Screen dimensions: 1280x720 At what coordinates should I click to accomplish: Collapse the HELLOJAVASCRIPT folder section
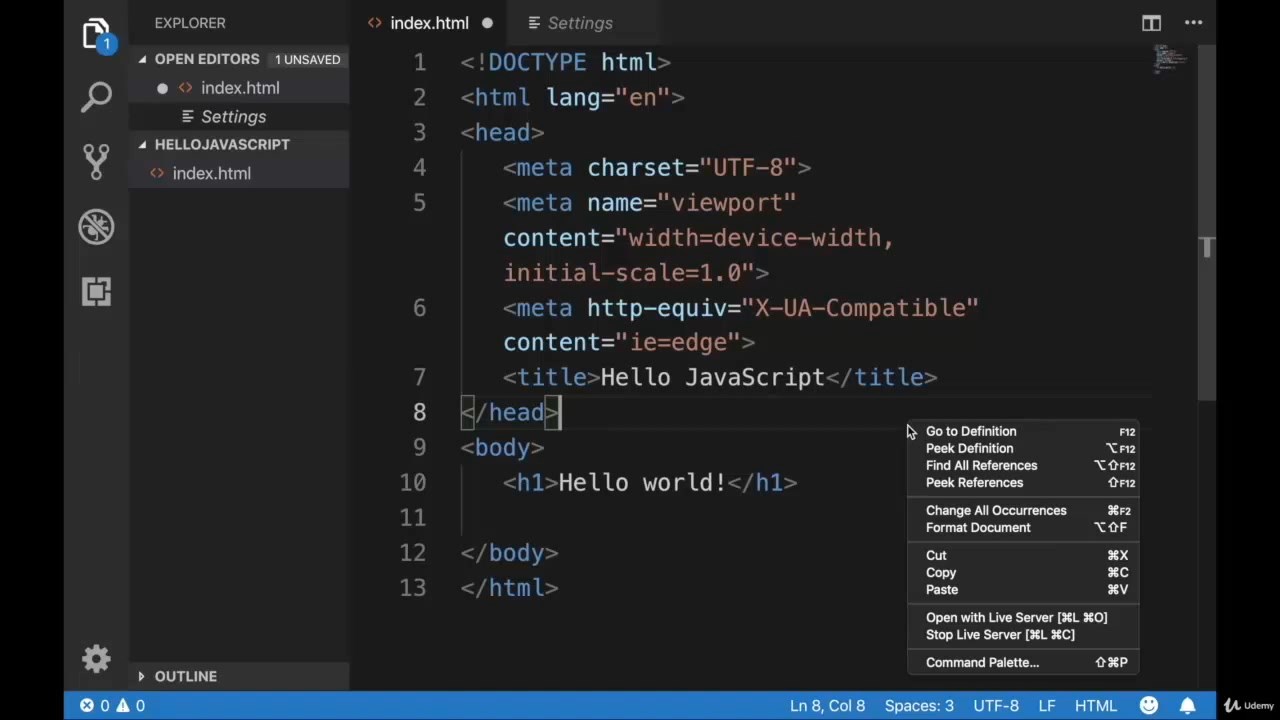click(x=143, y=144)
